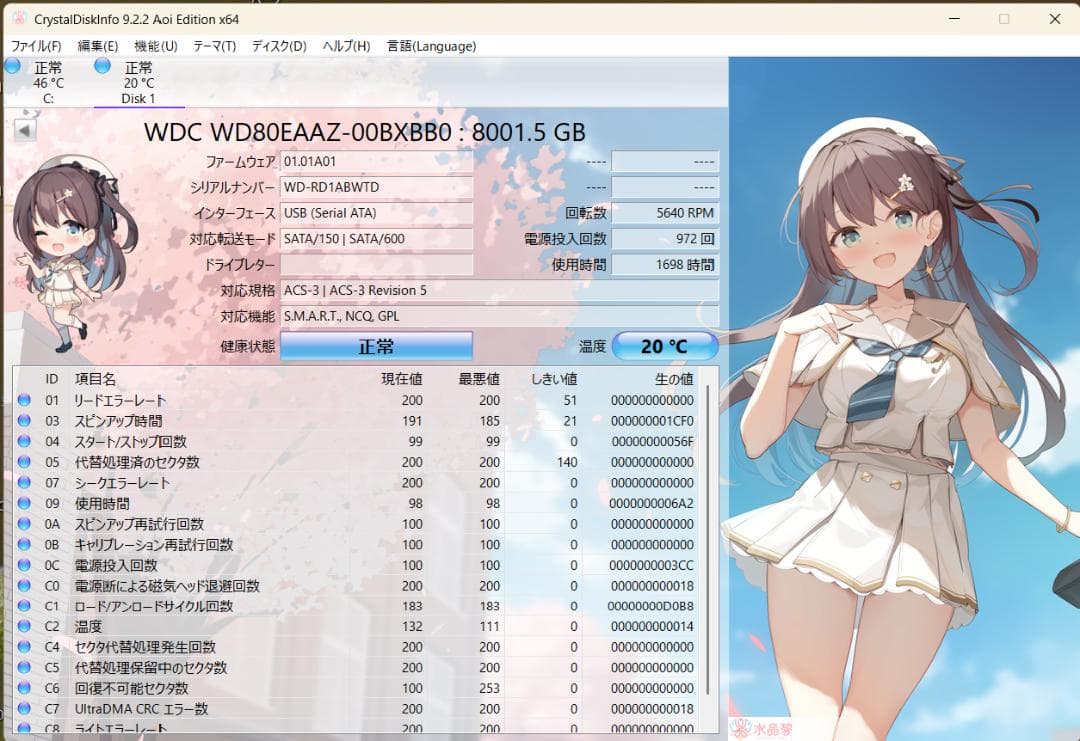Click threshold value 140 in row 05
Viewport: 1080px width, 741px height.
[x=567, y=462]
